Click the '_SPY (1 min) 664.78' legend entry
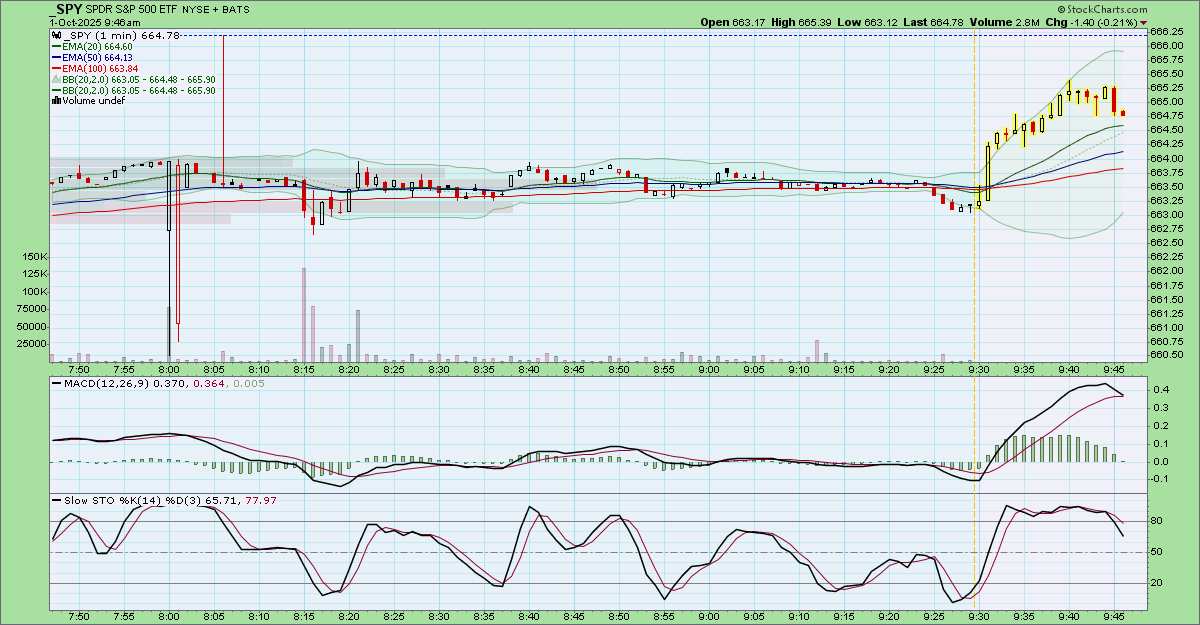 [121, 36]
